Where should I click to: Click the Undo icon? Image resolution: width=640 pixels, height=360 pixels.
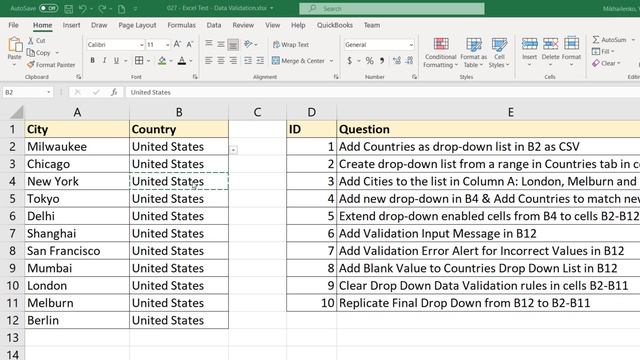point(82,9)
